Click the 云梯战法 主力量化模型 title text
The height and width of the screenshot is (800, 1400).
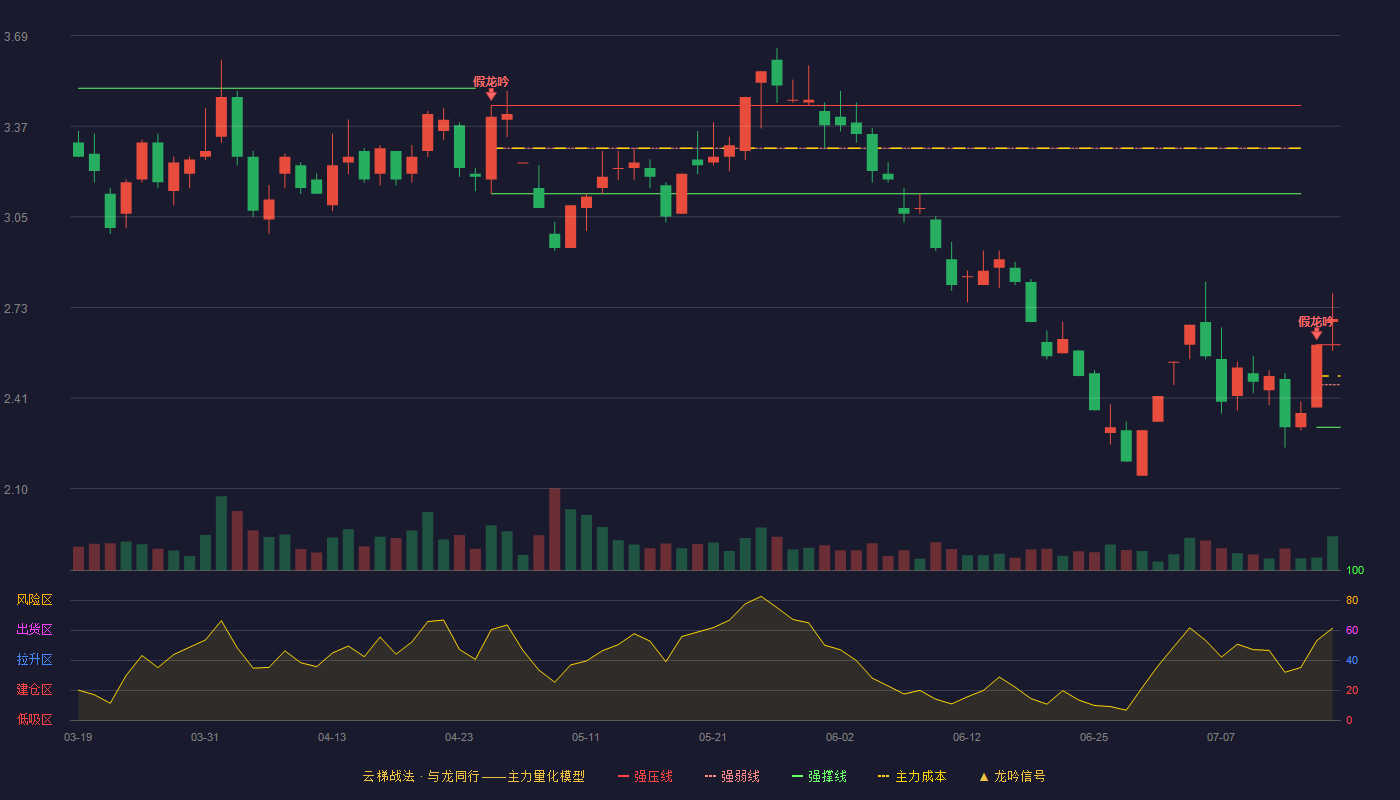[x=474, y=777]
